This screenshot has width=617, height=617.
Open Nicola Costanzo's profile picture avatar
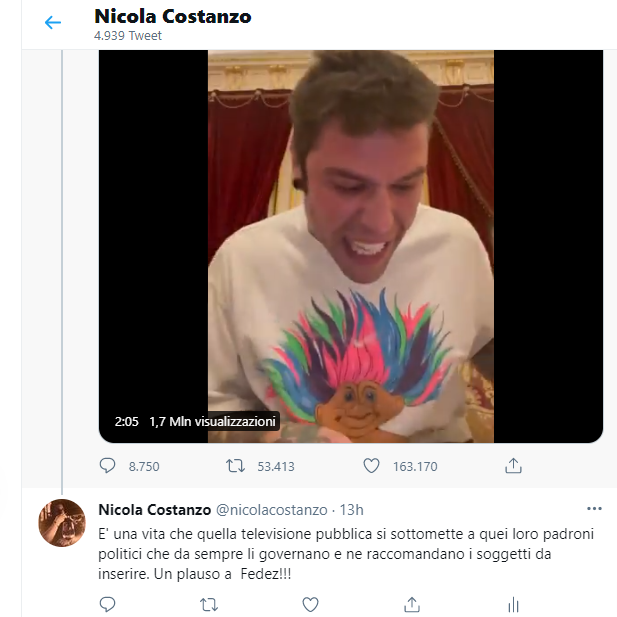pos(62,522)
